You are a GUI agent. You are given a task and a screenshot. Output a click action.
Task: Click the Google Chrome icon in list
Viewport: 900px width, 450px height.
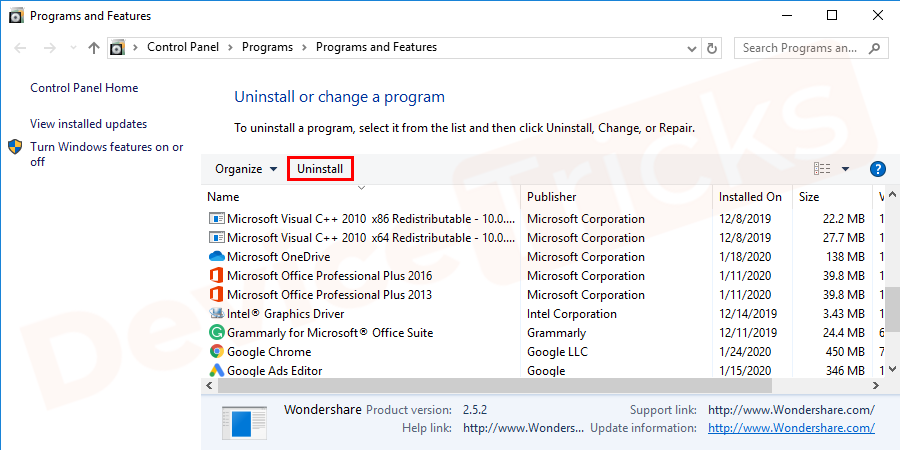[216, 352]
